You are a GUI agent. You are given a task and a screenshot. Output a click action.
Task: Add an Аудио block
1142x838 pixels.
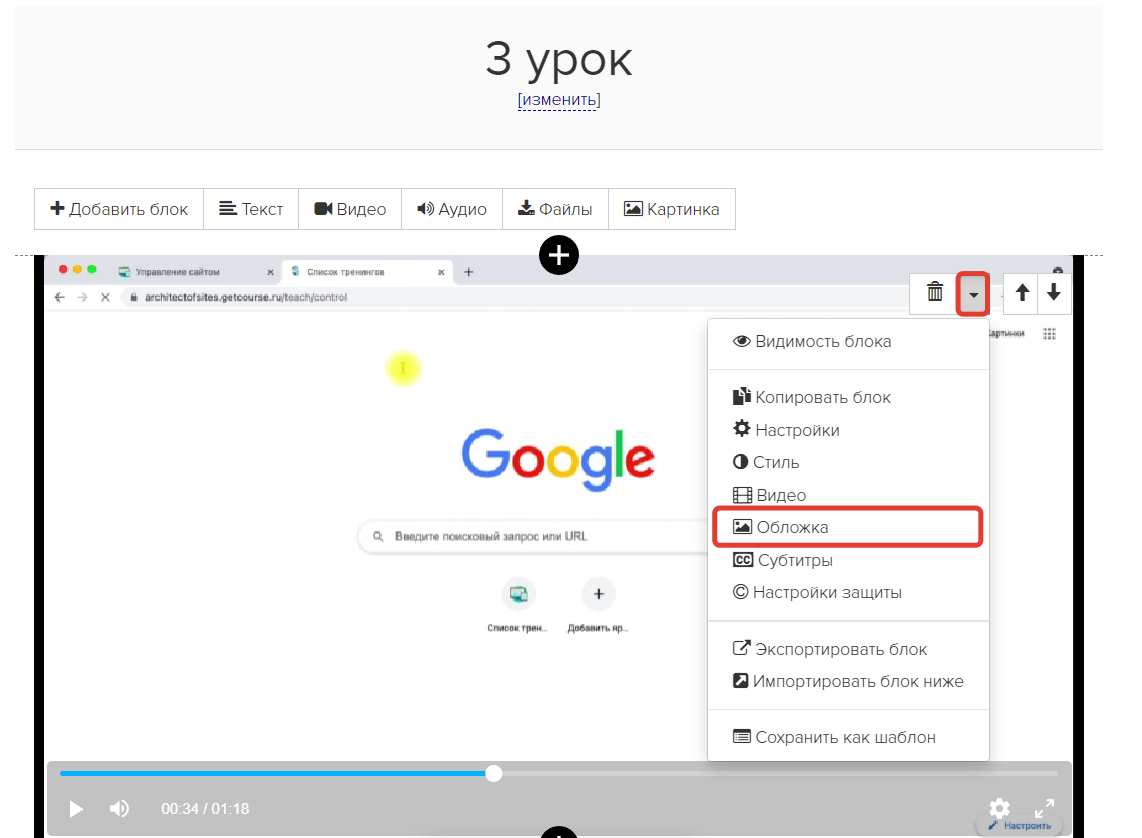coord(452,209)
